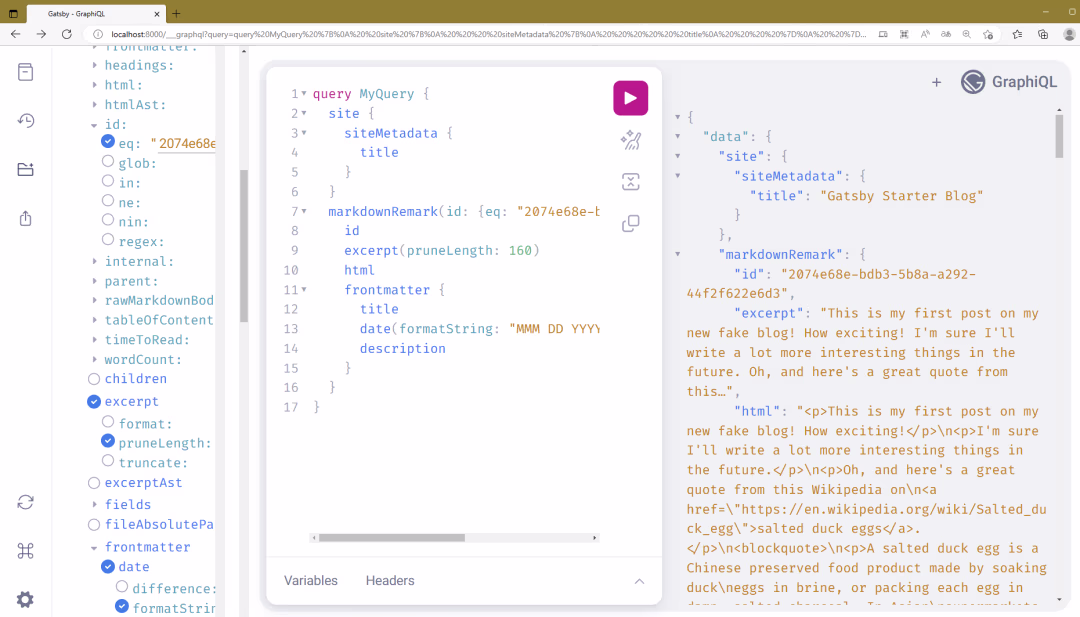Add page to favorites star icon
1080x617 pixels.
(988, 34)
